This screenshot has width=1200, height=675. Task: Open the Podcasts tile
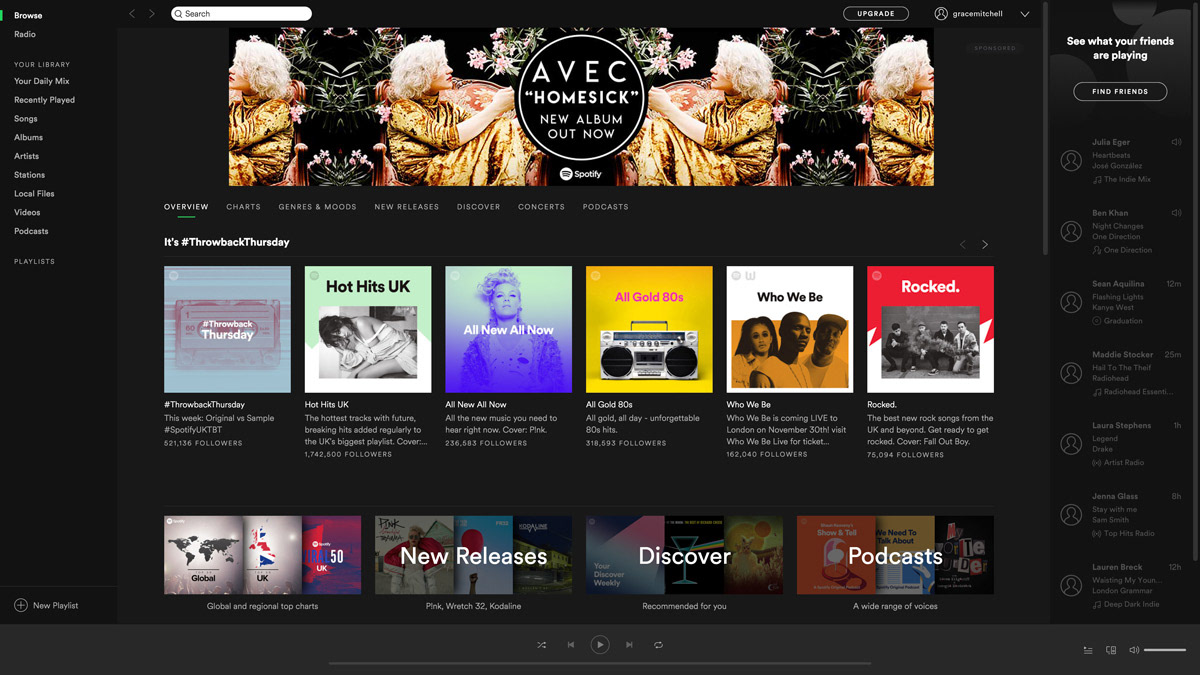tap(895, 555)
